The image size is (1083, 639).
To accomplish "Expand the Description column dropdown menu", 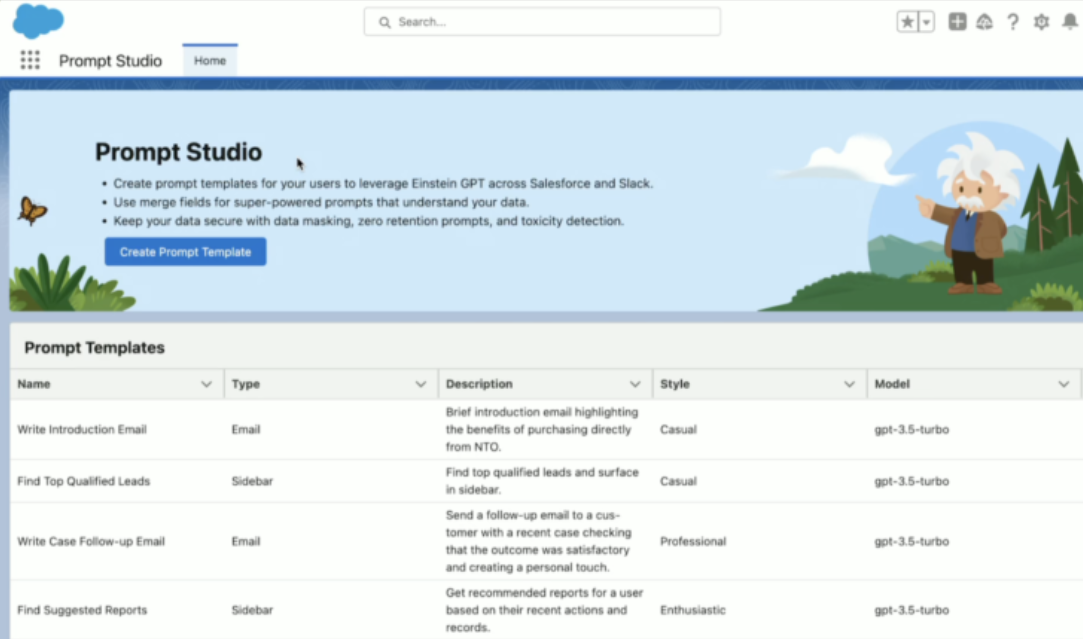I will (x=635, y=384).
